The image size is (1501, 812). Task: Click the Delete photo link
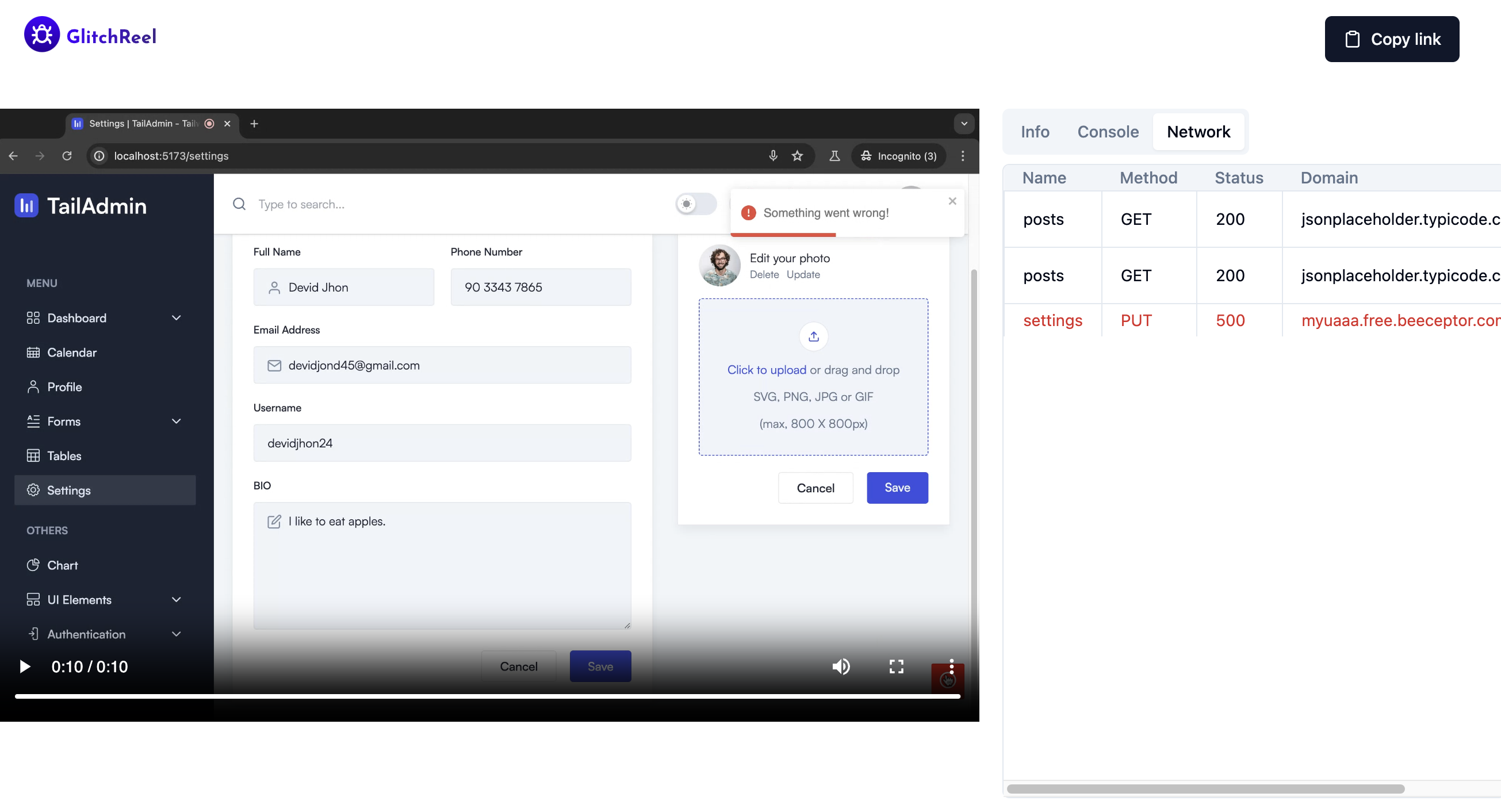click(x=764, y=274)
